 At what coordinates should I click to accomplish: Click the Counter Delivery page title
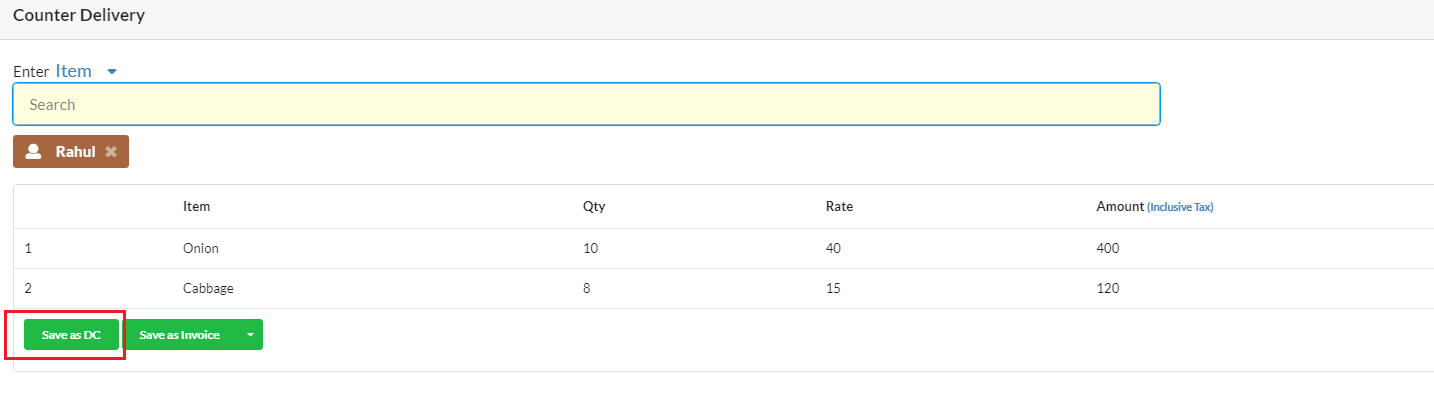tap(79, 15)
